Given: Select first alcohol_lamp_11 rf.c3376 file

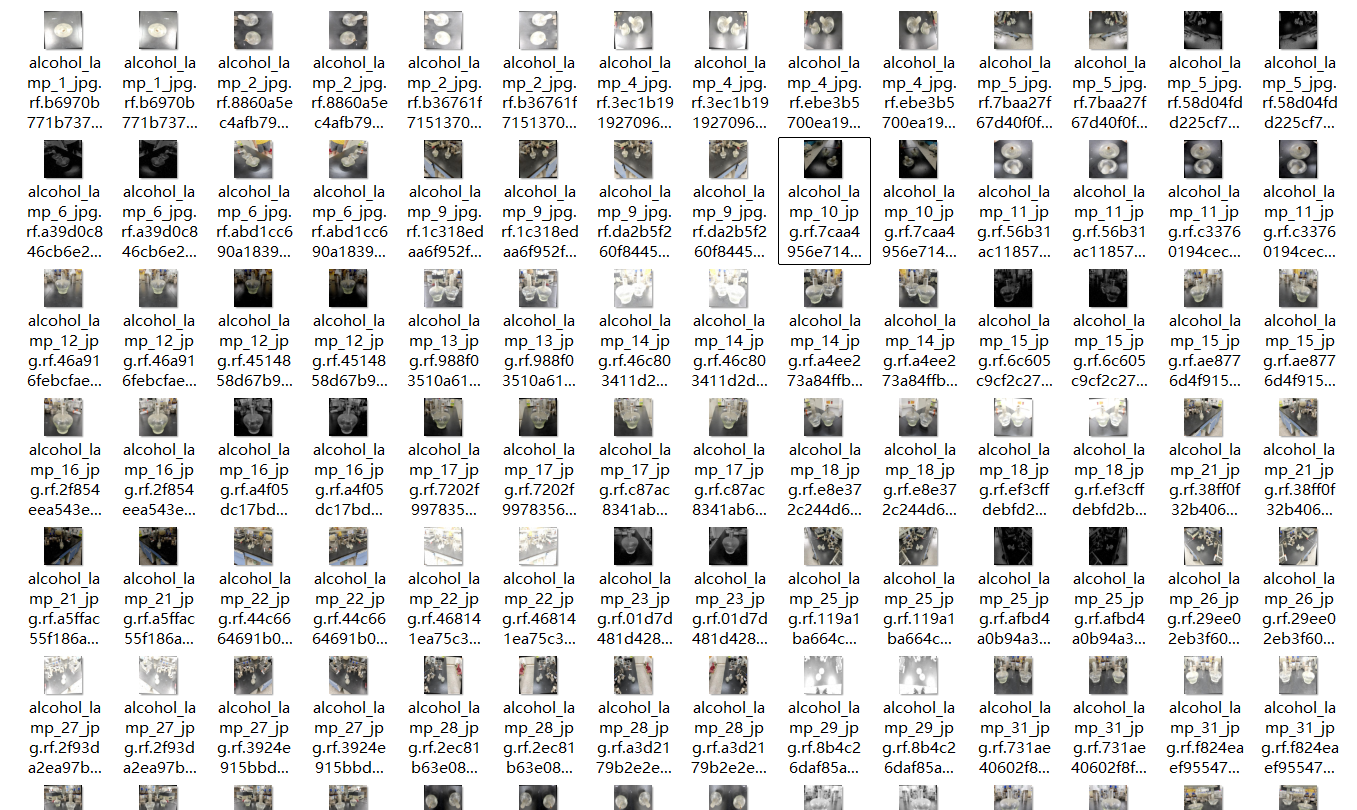Looking at the screenshot, I should (x=1204, y=201).
